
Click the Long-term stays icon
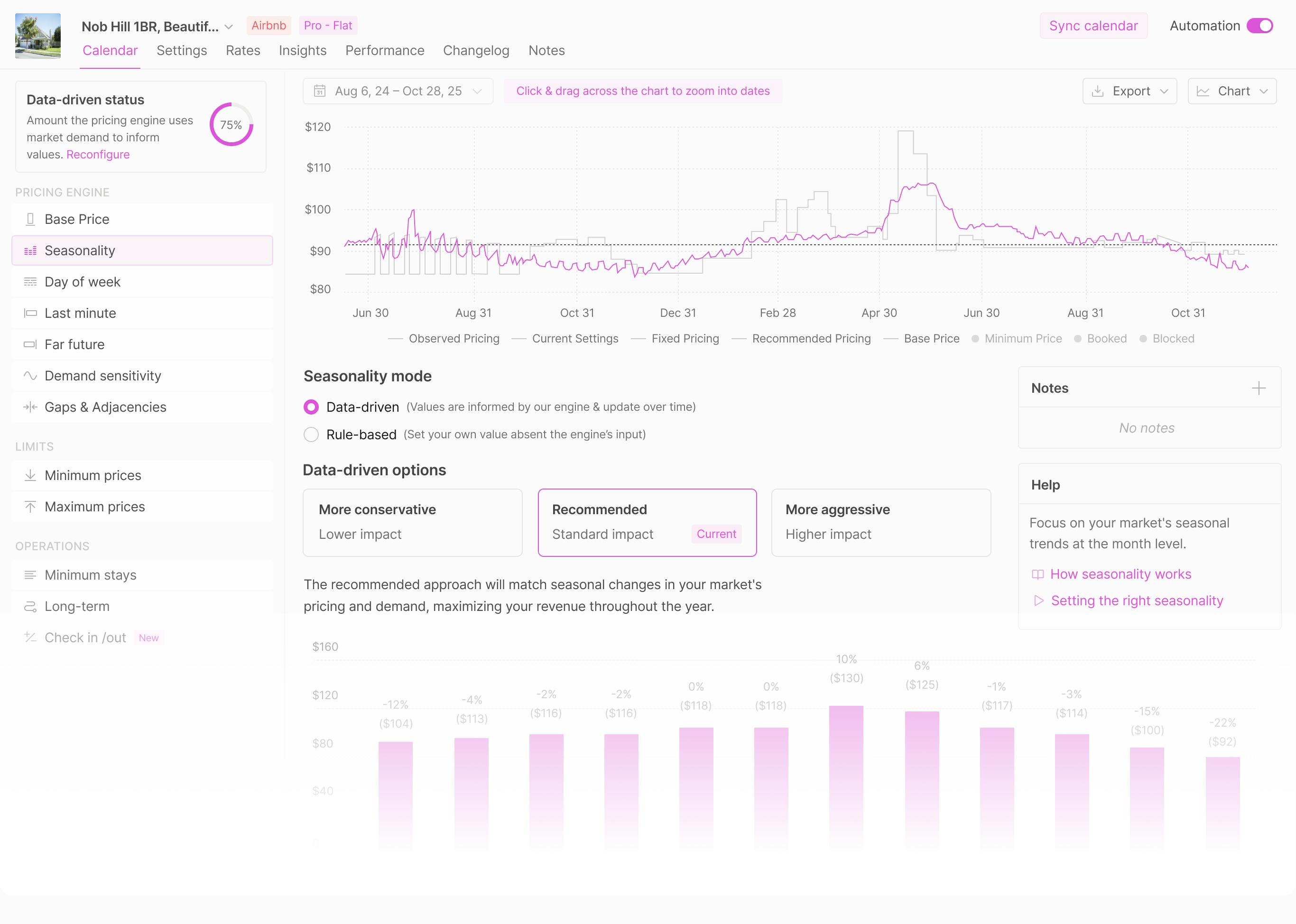click(30, 607)
